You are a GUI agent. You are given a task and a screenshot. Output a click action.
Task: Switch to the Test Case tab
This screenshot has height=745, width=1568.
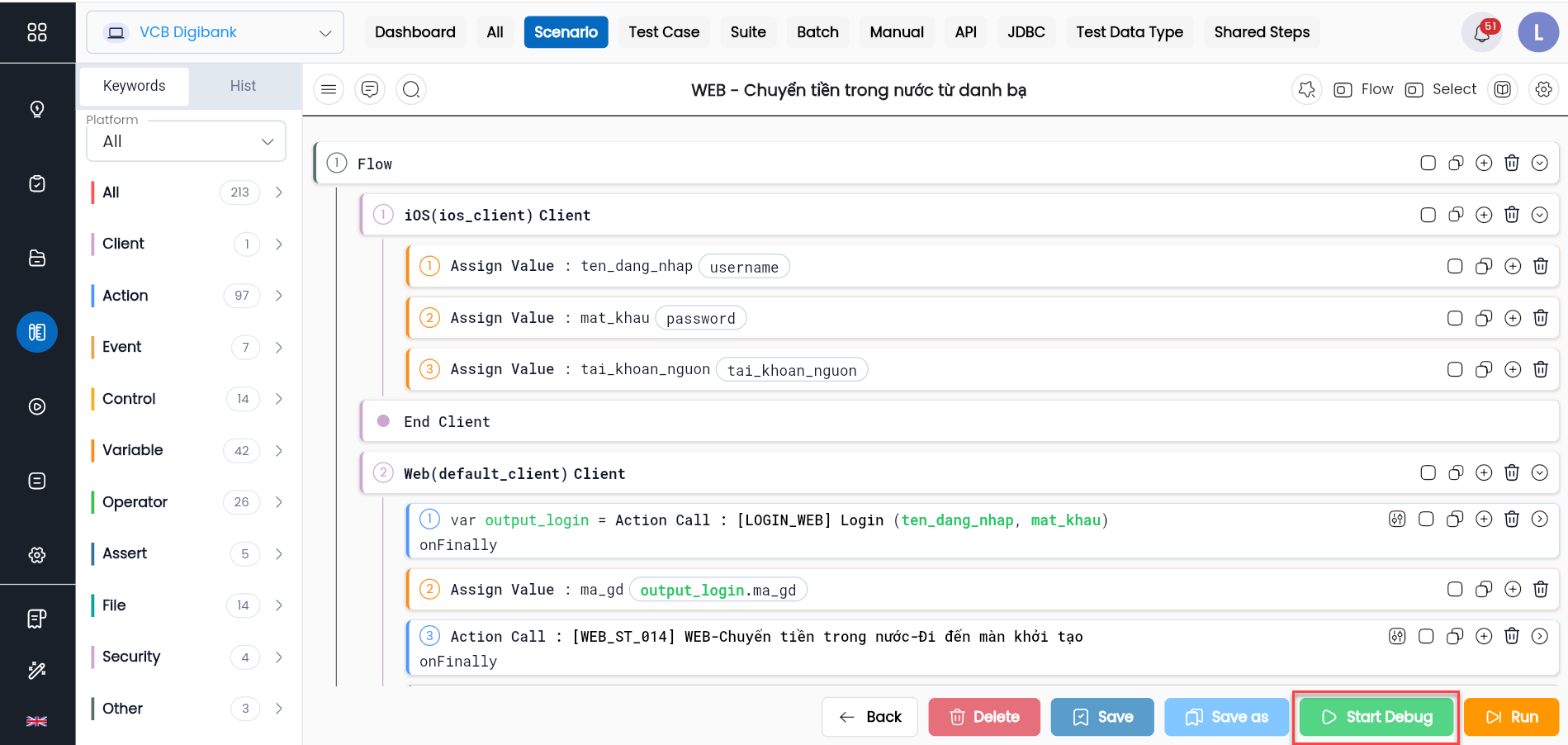(x=664, y=32)
